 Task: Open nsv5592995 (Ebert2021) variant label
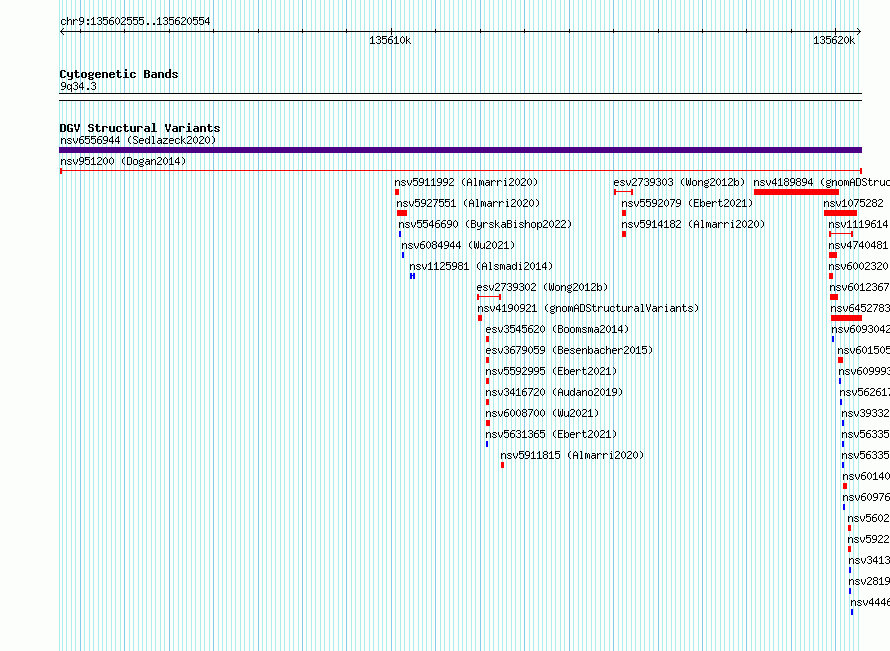tap(551, 371)
